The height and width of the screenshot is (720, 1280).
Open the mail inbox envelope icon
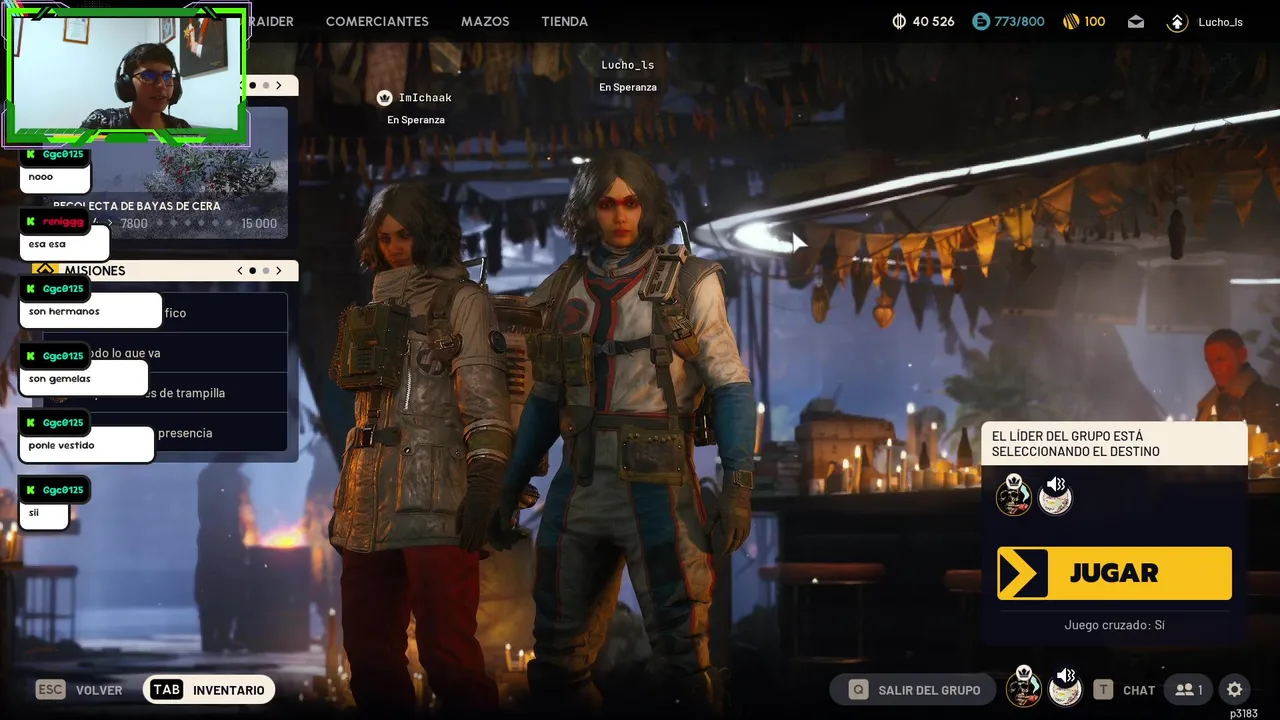[x=1136, y=21]
